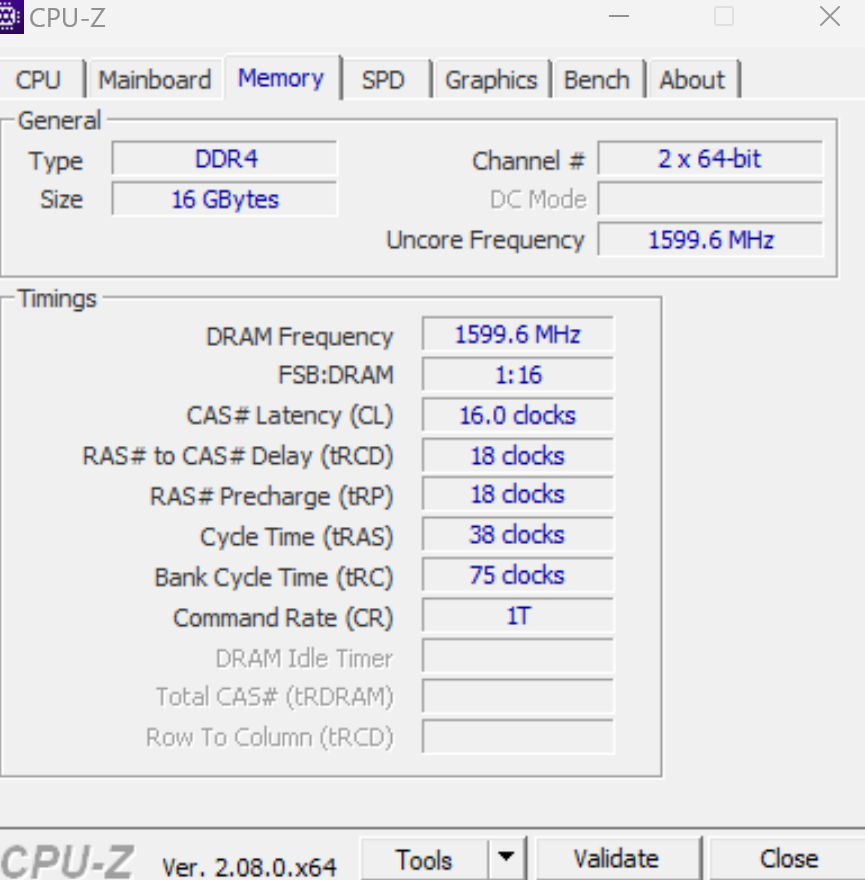This screenshot has width=865, height=880.
Task: Select the Memory tab
Action: coord(281,77)
